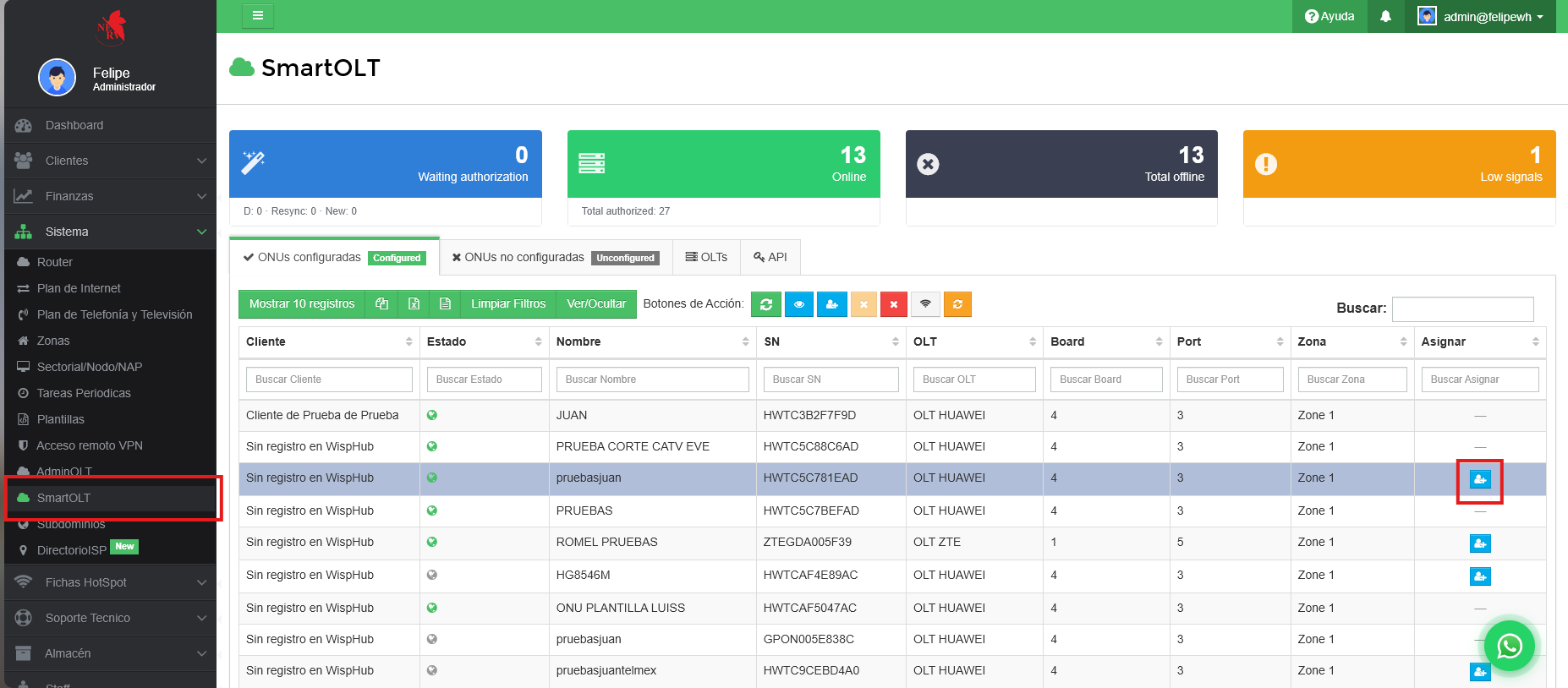The height and width of the screenshot is (688, 1568).
Task: Export the table with the document file icon
Action: coord(445,304)
